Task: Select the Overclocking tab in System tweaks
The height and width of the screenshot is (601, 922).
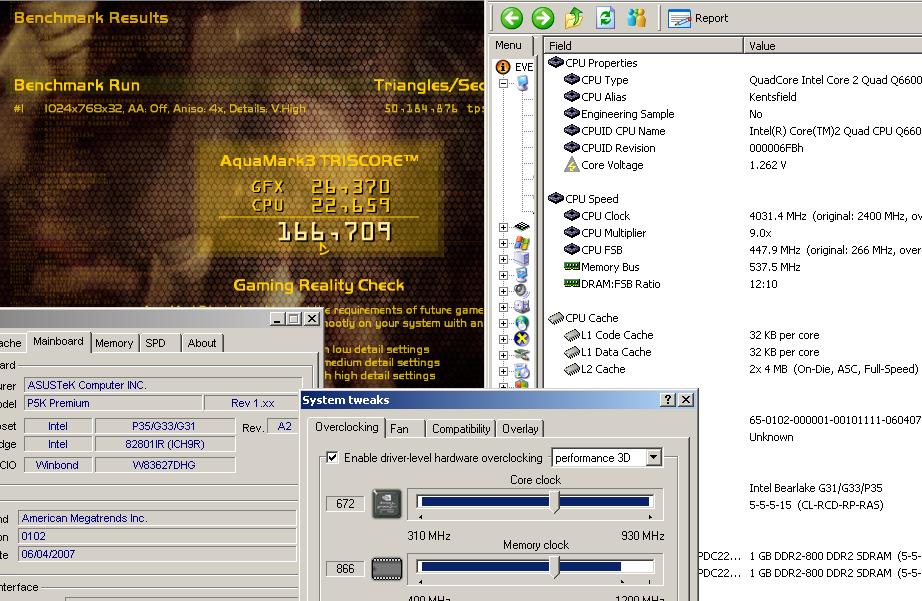Action: click(346, 427)
